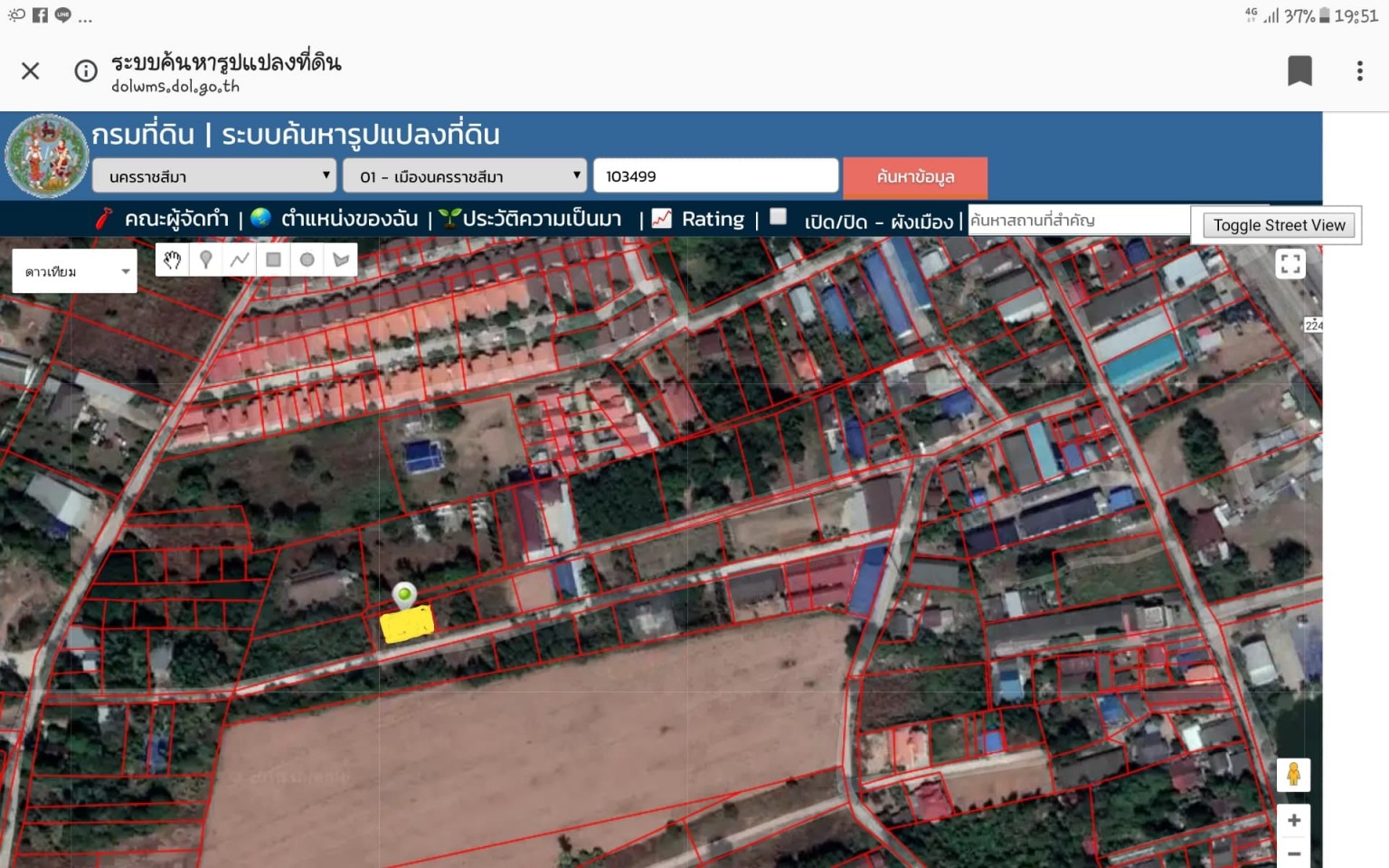Toggle the city plan checkbox

(x=778, y=216)
